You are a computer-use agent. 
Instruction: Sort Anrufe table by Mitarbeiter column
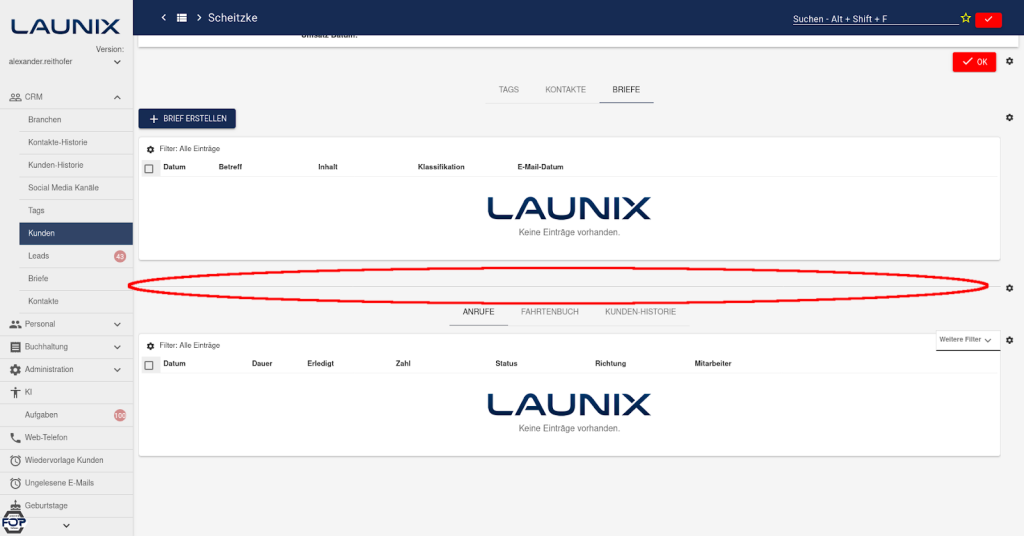(712, 364)
